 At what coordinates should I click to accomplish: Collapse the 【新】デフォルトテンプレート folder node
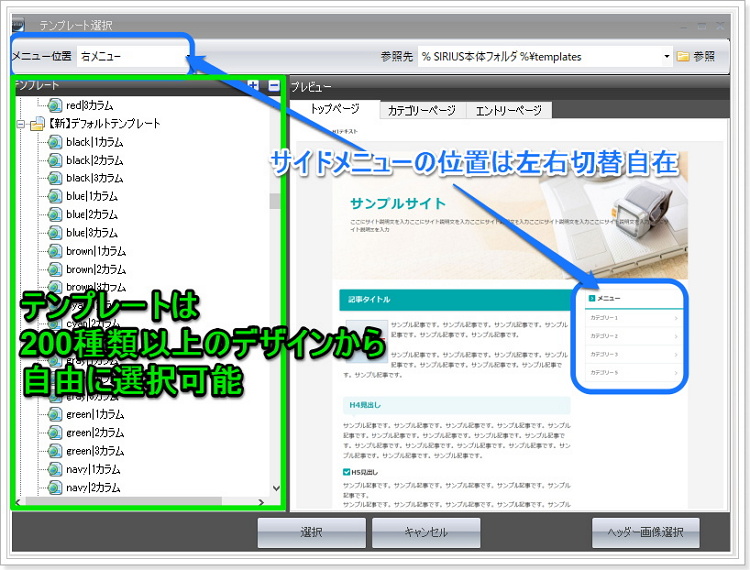(x=21, y=124)
